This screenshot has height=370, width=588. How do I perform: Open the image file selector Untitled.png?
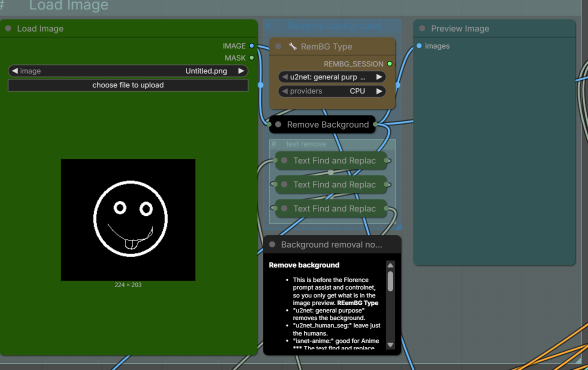coord(128,71)
